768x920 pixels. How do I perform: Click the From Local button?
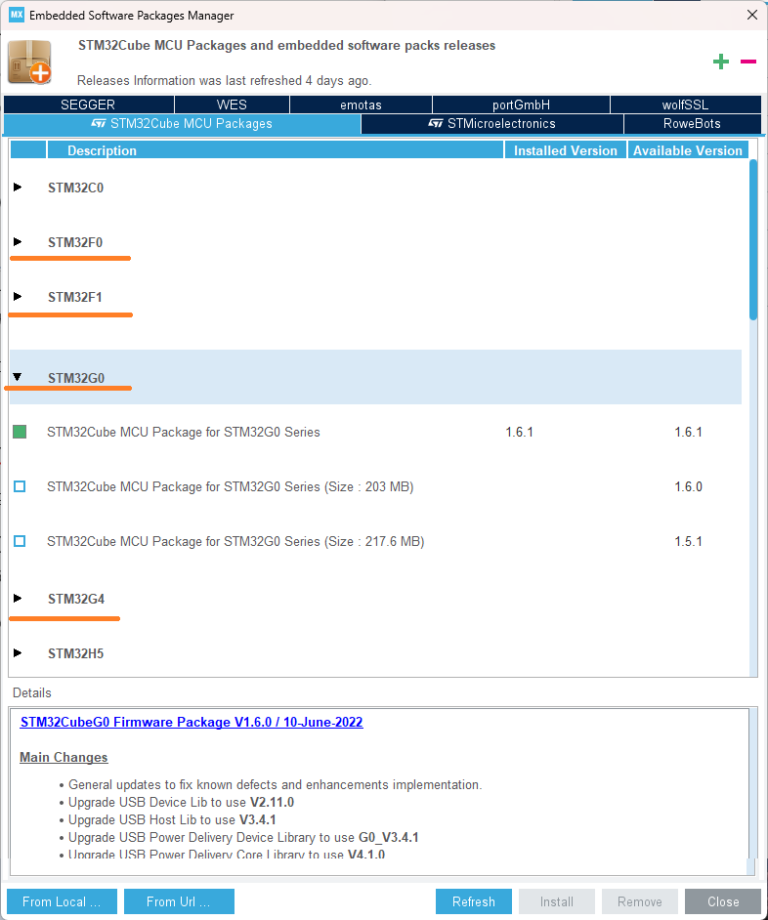(x=61, y=901)
